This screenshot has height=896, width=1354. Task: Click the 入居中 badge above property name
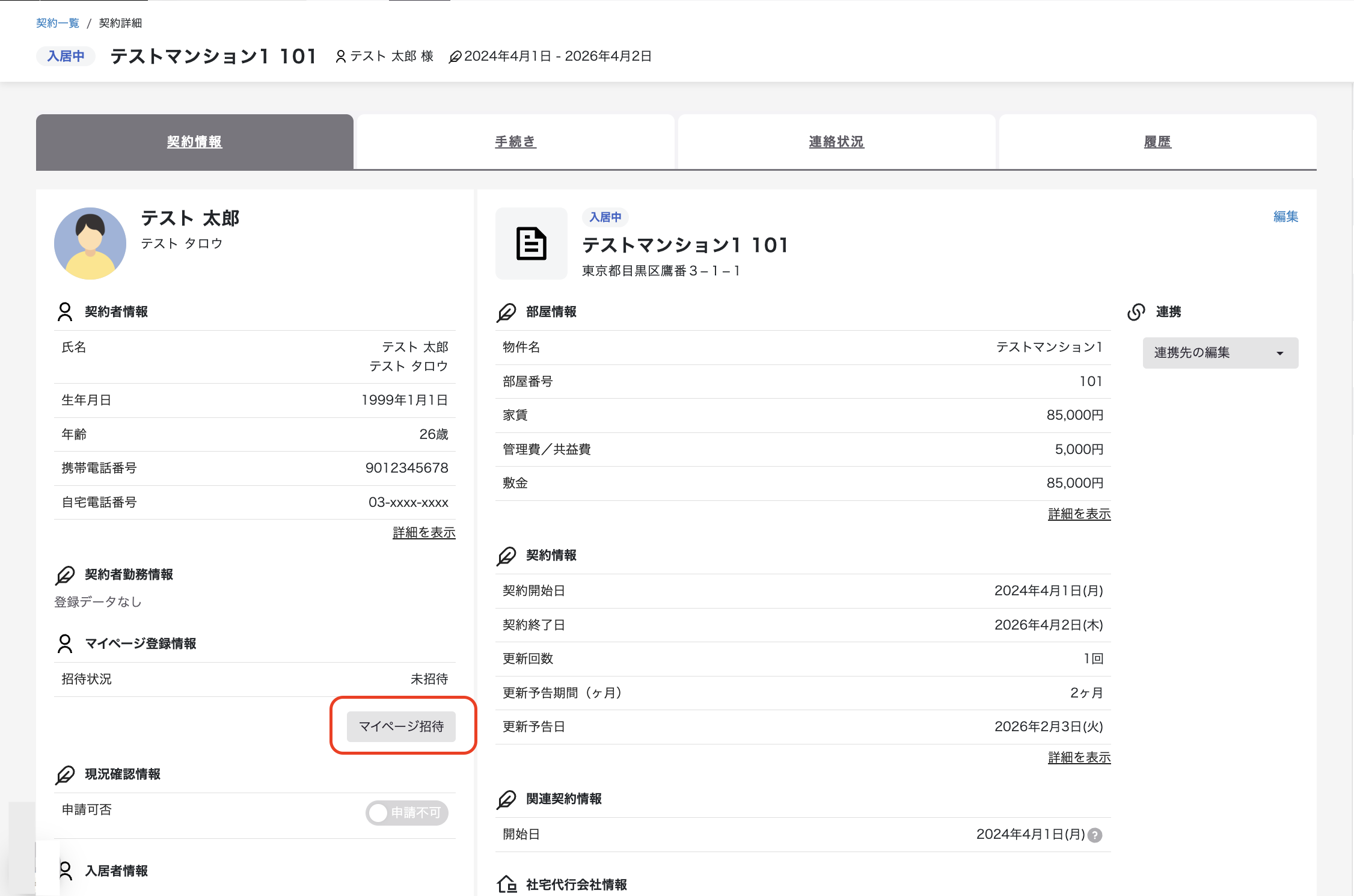click(605, 217)
